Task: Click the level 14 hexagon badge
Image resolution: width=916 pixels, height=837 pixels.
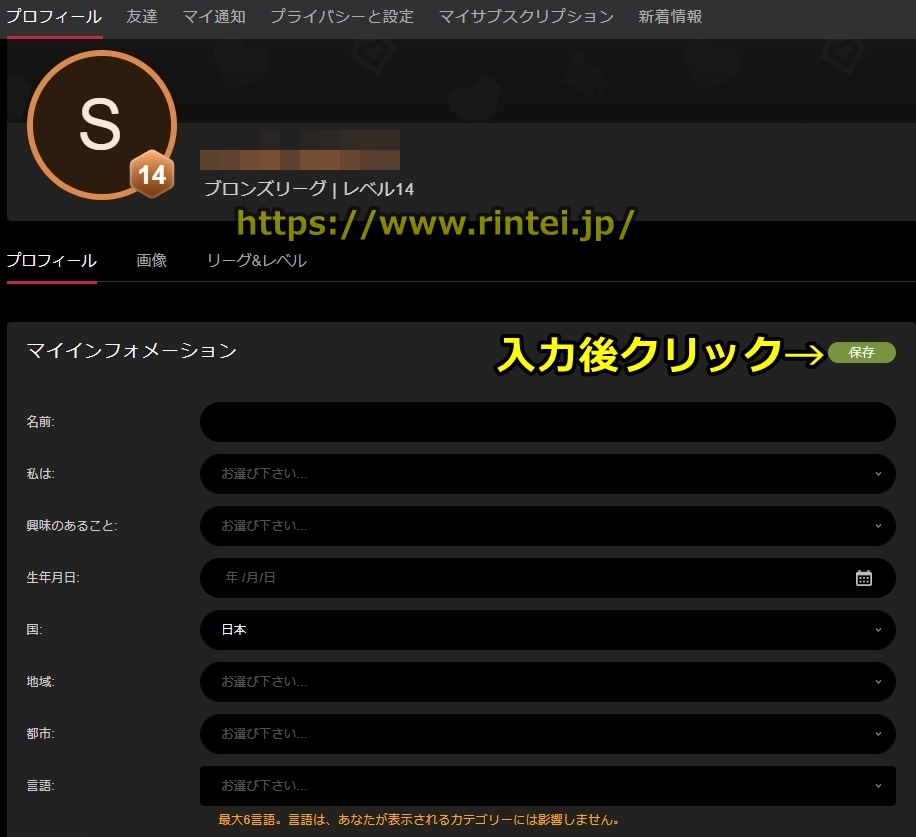Action: pyautogui.click(x=152, y=175)
